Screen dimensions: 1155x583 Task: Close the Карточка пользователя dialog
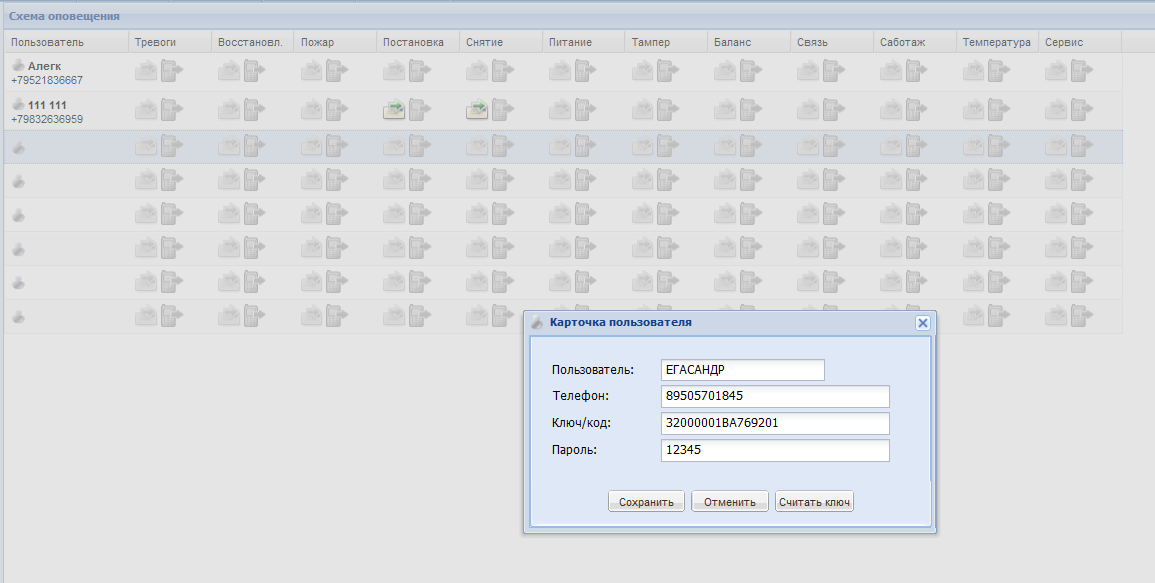[922, 323]
